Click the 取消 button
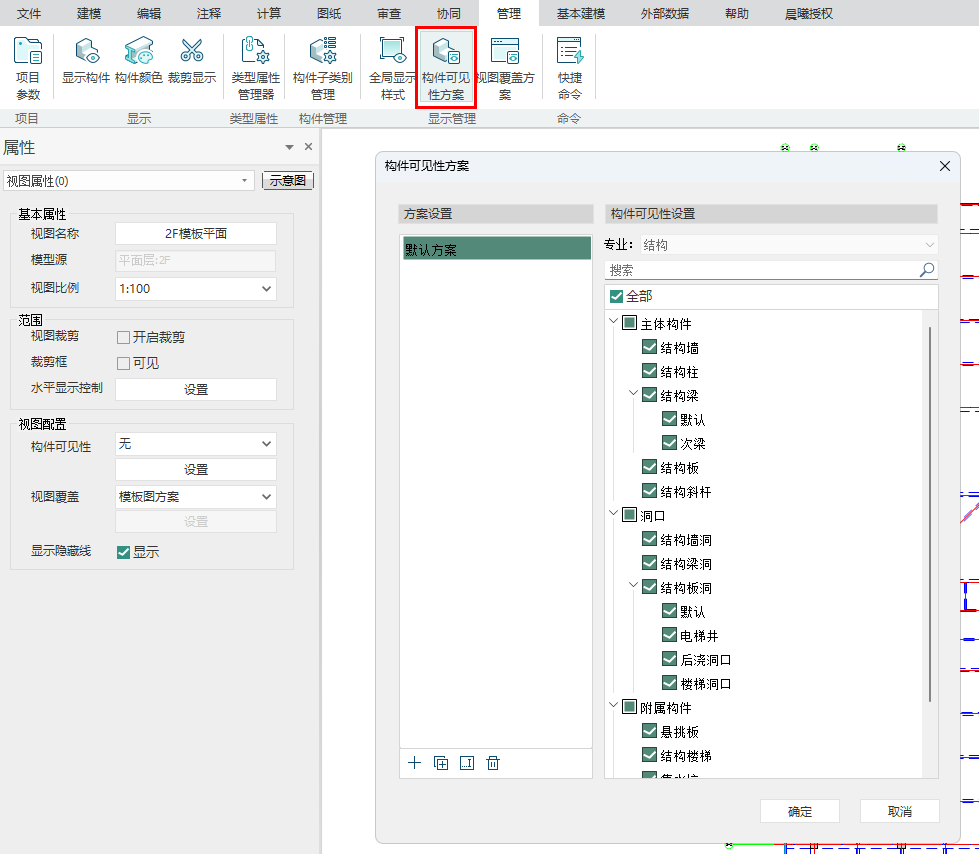Screen dimensions: 979x854 point(899,811)
